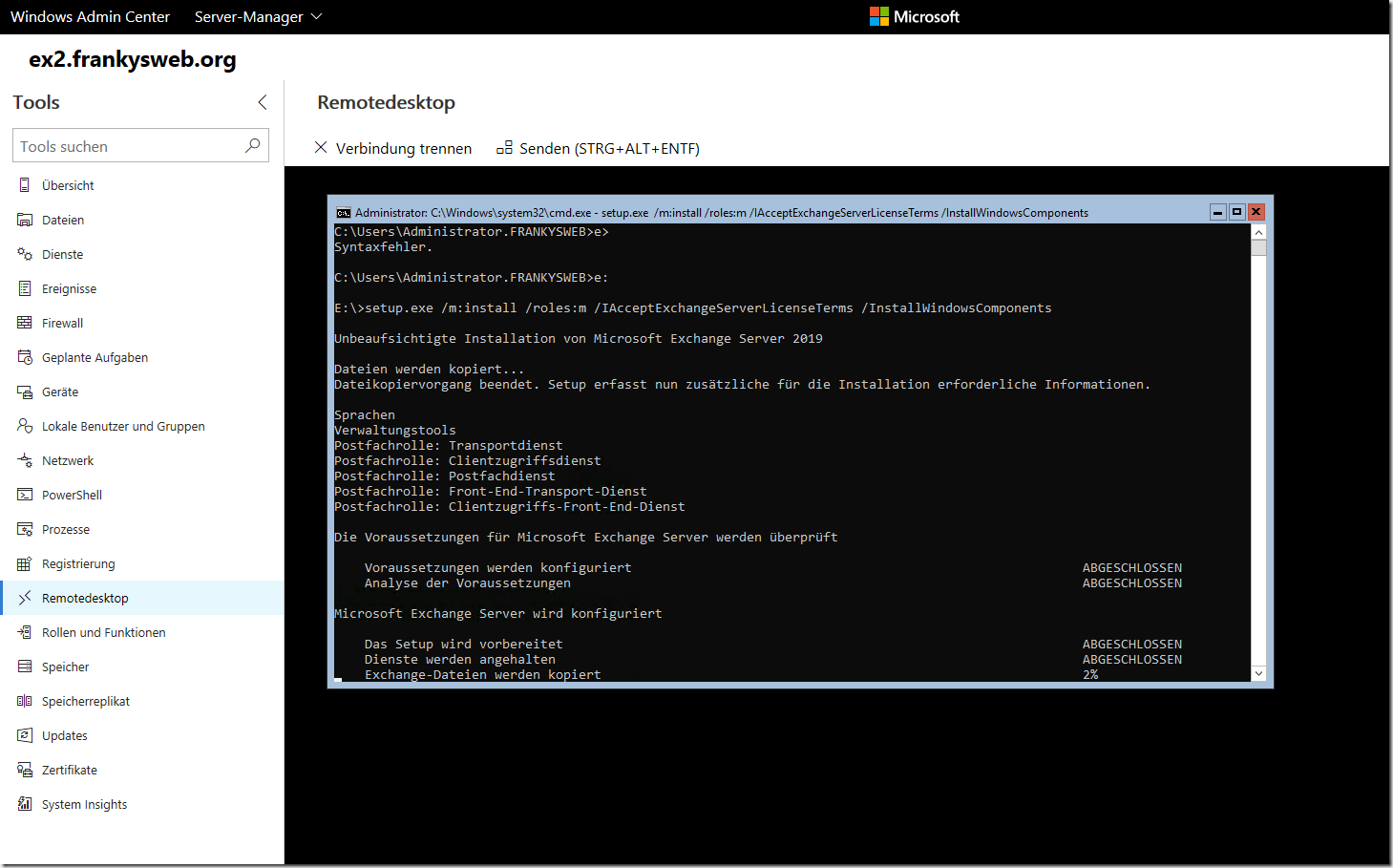Screen dimensions: 1393x868
Task: Select Lokale Benutzer und Gruppen
Action: click(141, 426)
